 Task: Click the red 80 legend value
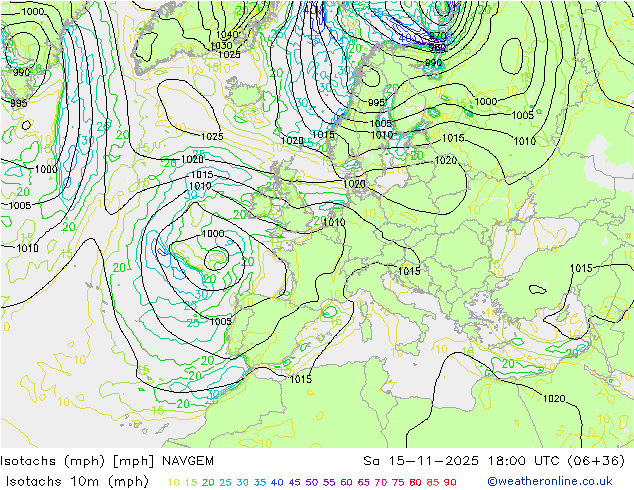pos(415,482)
